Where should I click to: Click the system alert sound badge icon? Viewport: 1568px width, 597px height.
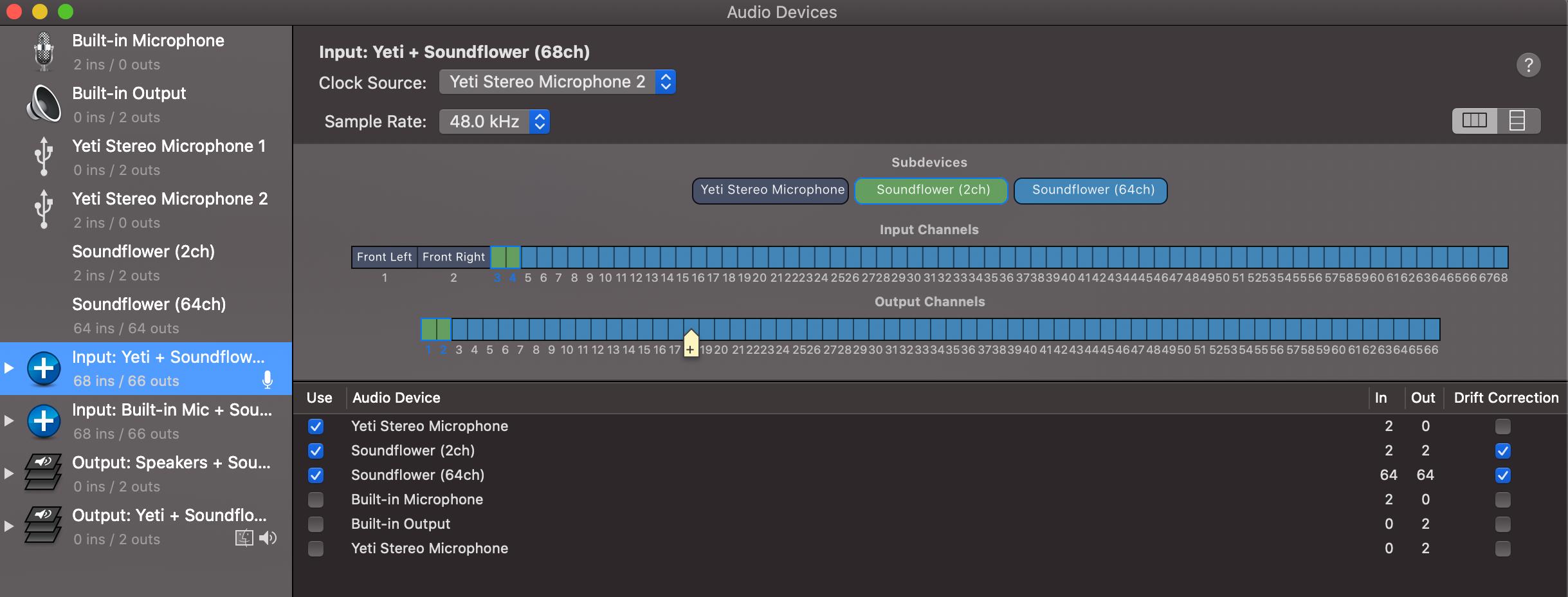[244, 538]
